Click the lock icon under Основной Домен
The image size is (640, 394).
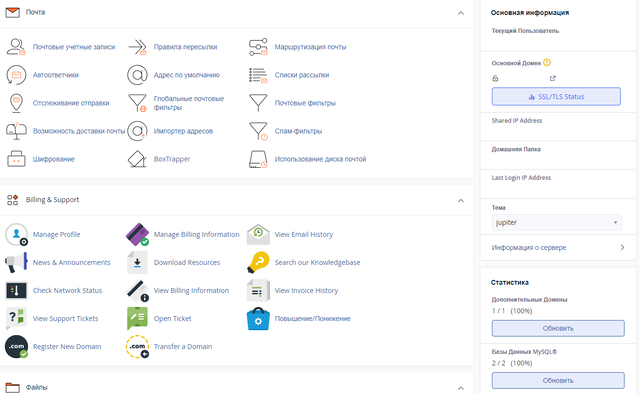click(495, 78)
